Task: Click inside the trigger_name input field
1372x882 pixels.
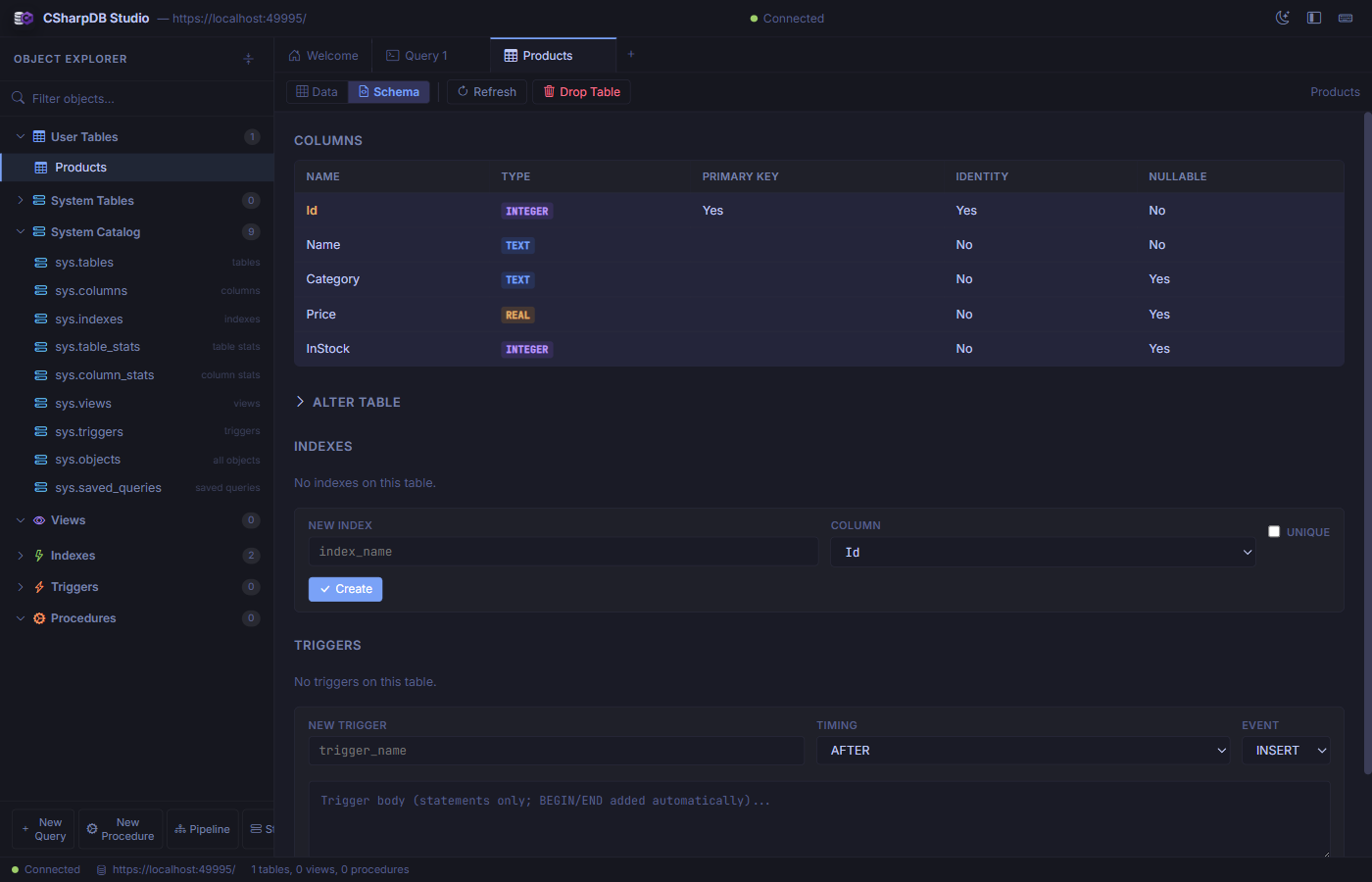Action: tap(557, 750)
